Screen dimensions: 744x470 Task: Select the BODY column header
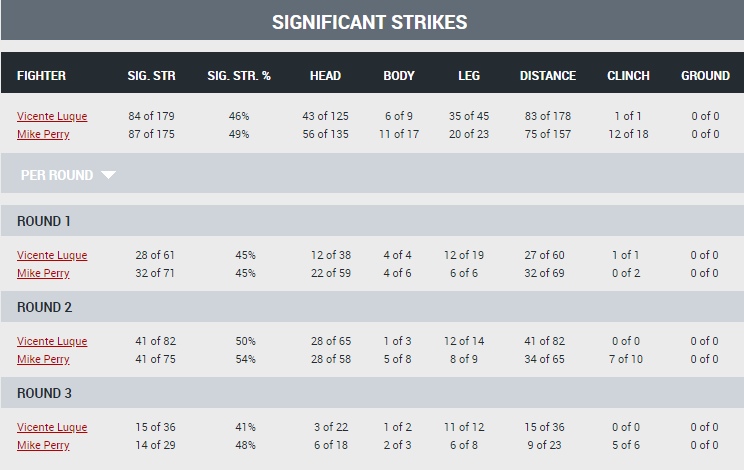tap(399, 76)
